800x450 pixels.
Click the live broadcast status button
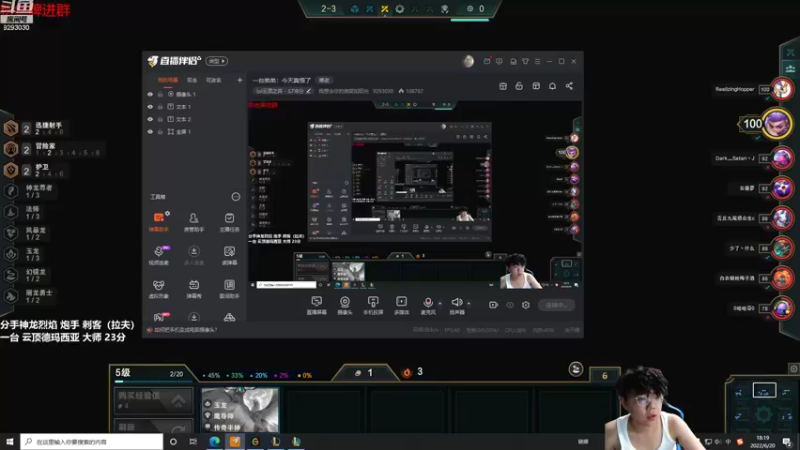point(556,305)
